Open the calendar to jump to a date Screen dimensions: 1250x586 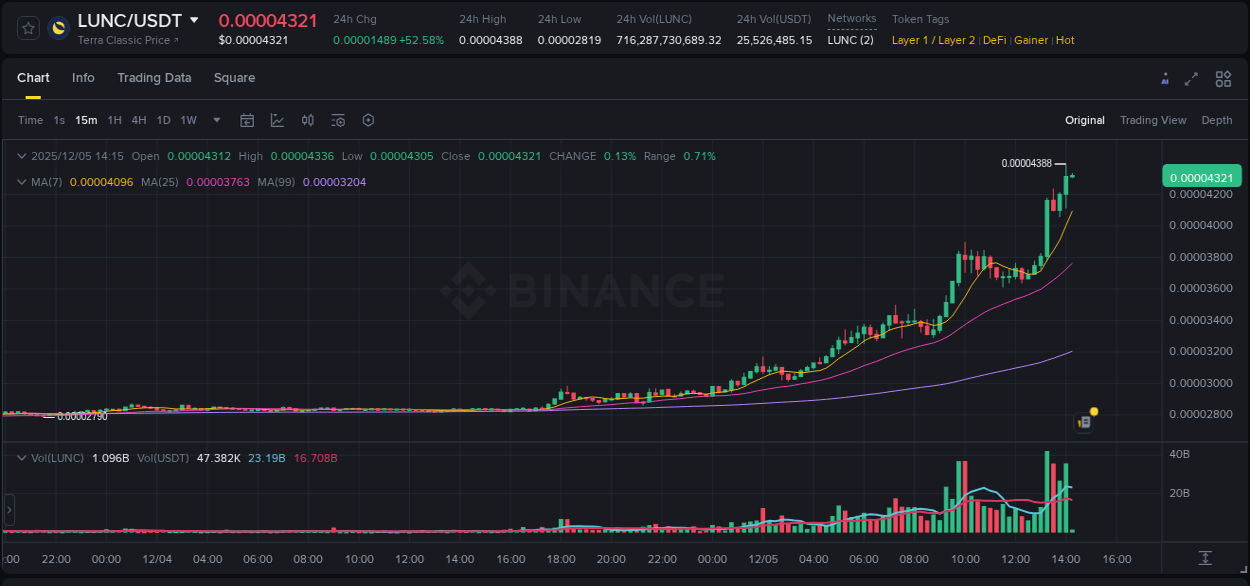tap(247, 120)
